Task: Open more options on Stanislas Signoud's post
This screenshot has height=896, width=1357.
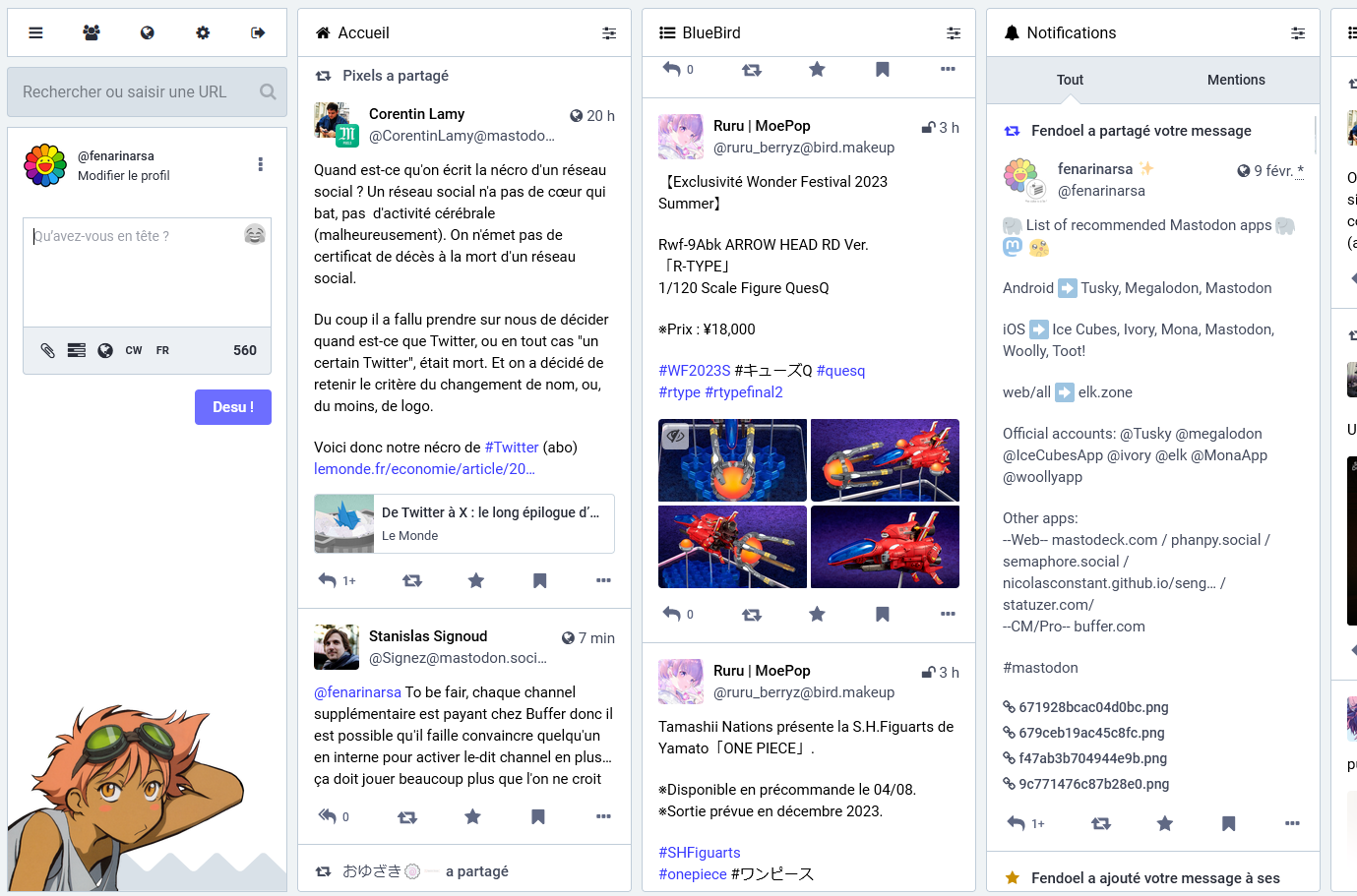Action: click(603, 816)
